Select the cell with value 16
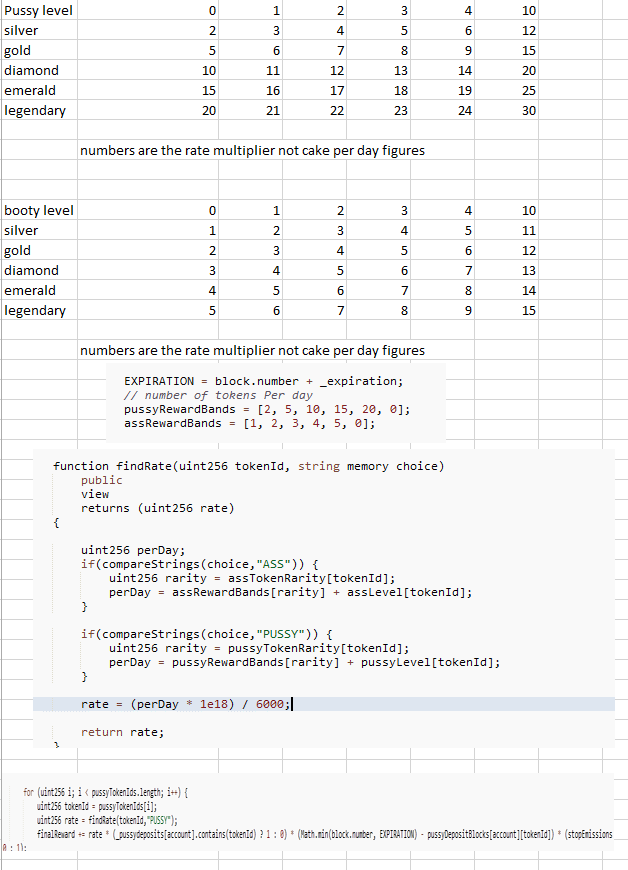This screenshot has width=628, height=870. pos(251,90)
